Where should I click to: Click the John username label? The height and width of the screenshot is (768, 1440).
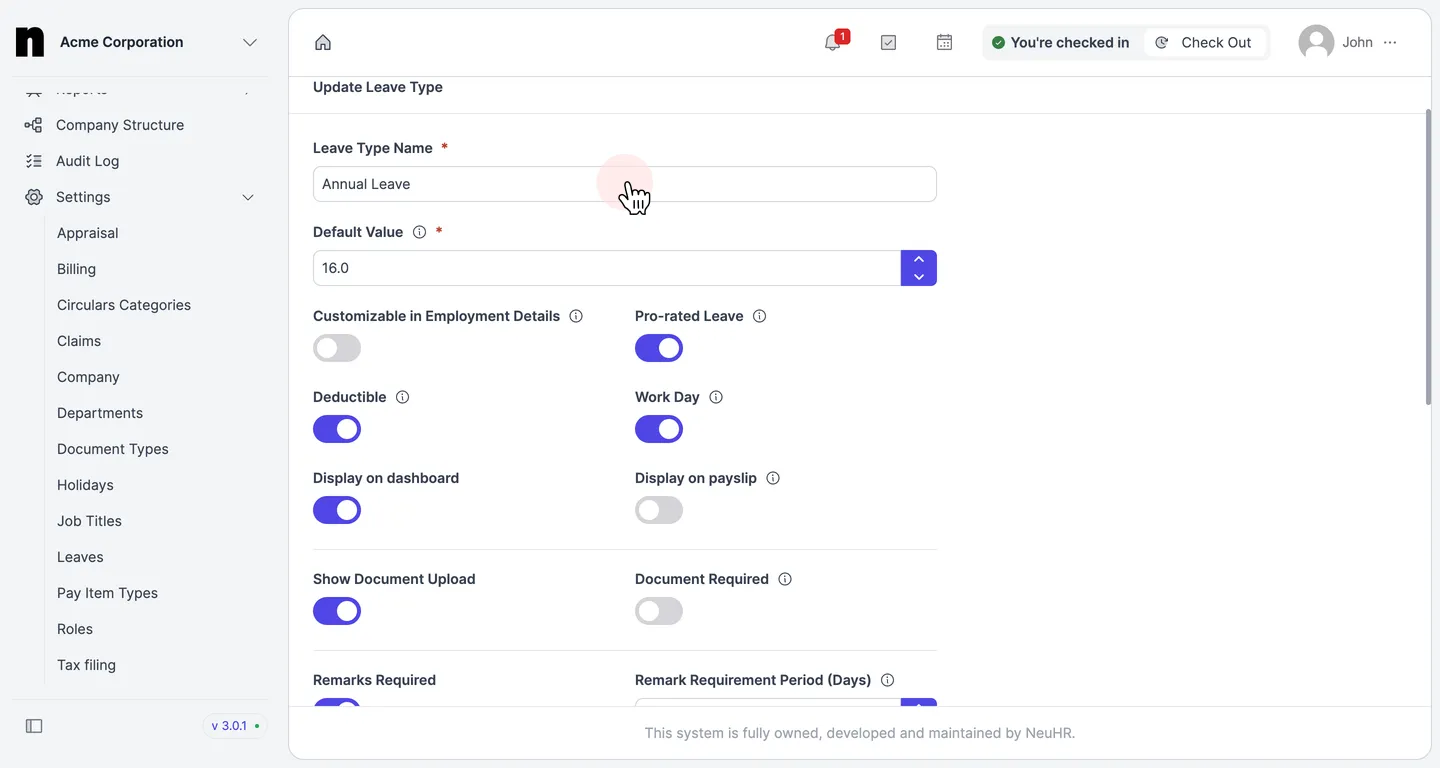(x=1357, y=42)
